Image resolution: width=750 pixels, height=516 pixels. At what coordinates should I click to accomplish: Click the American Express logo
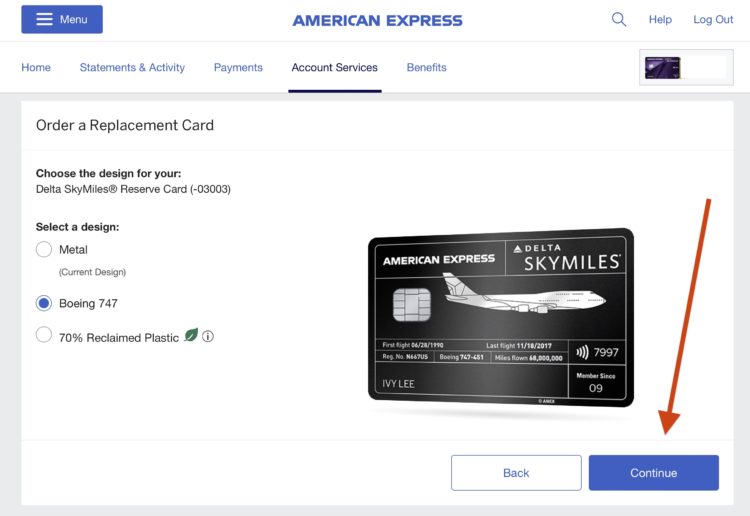tap(377, 20)
